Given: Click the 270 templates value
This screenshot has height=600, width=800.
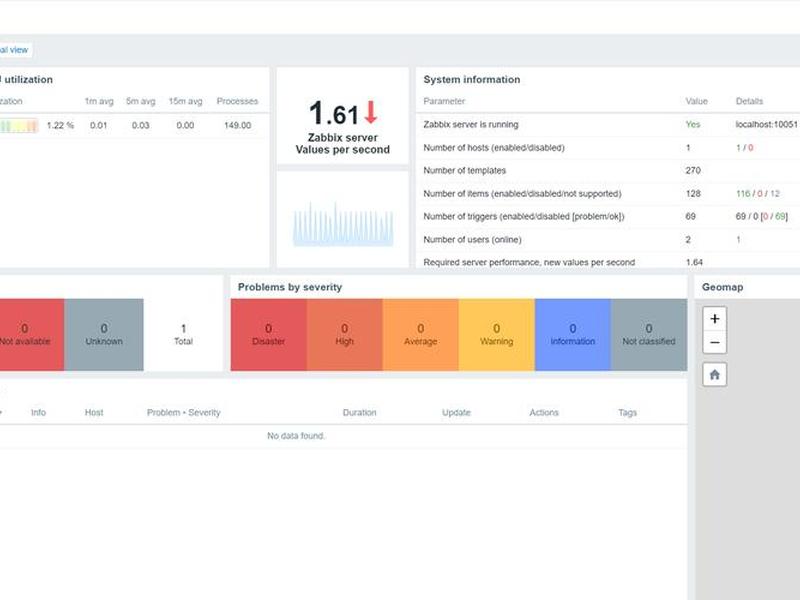Looking at the screenshot, I should coord(693,170).
